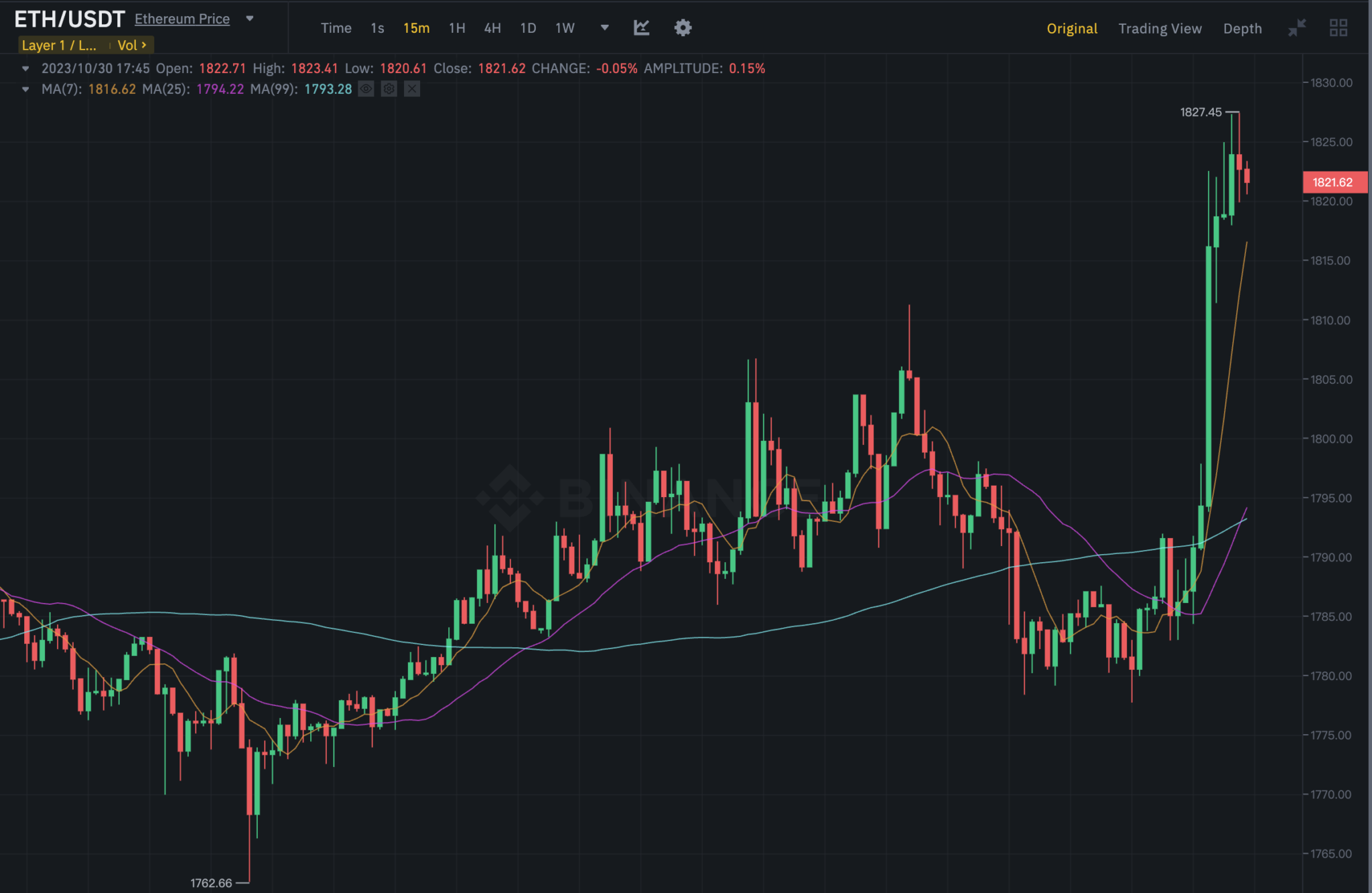Image resolution: width=1372 pixels, height=893 pixels.
Task: Click the chart collapse arrows icon
Action: (1297, 27)
